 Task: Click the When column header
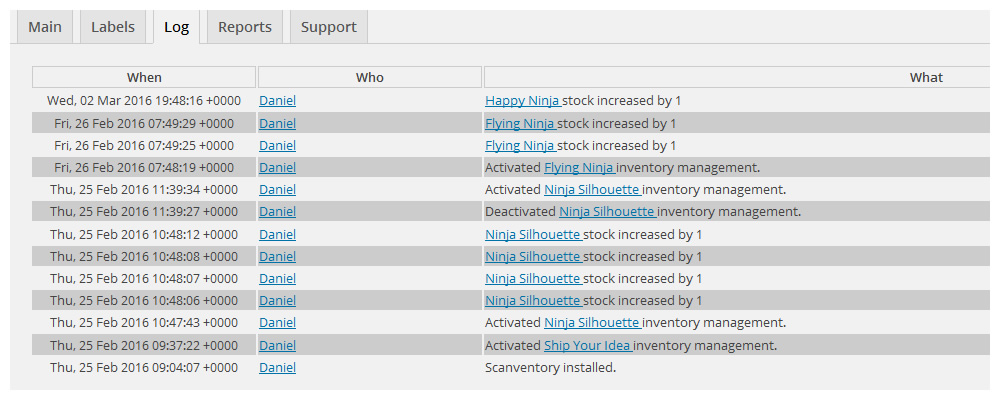[144, 78]
